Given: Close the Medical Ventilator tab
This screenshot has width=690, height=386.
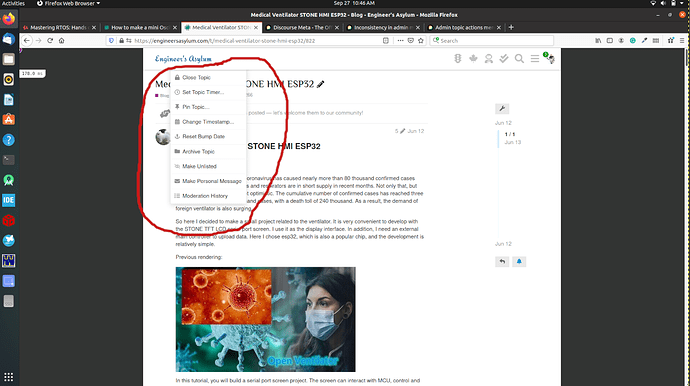Looking at the screenshot, I should (256, 27).
